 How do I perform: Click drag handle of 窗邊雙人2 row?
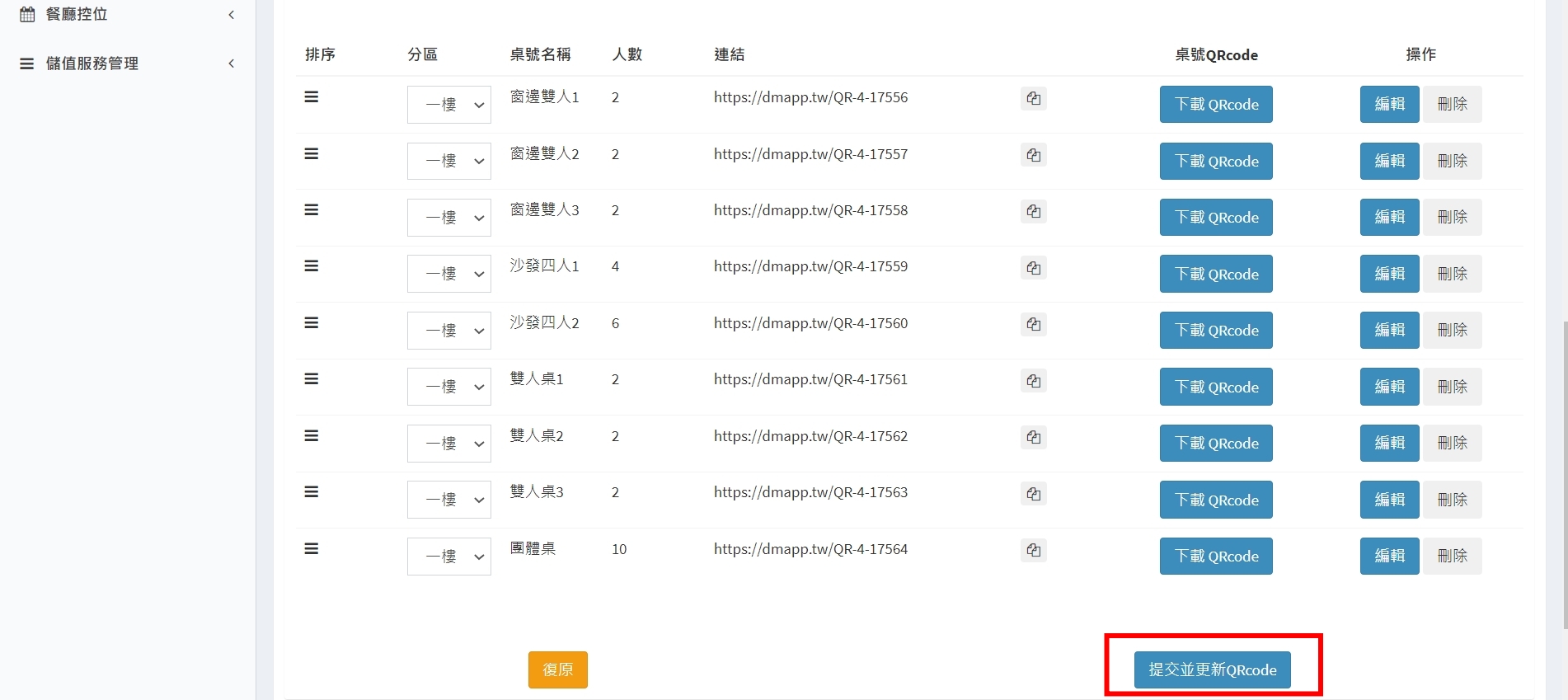click(x=312, y=154)
